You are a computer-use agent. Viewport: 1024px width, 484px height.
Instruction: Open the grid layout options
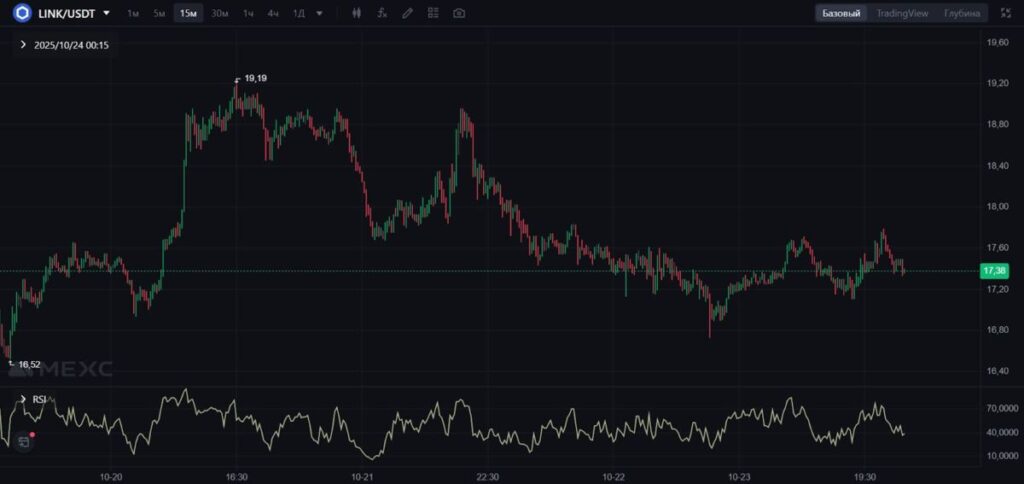(x=433, y=14)
